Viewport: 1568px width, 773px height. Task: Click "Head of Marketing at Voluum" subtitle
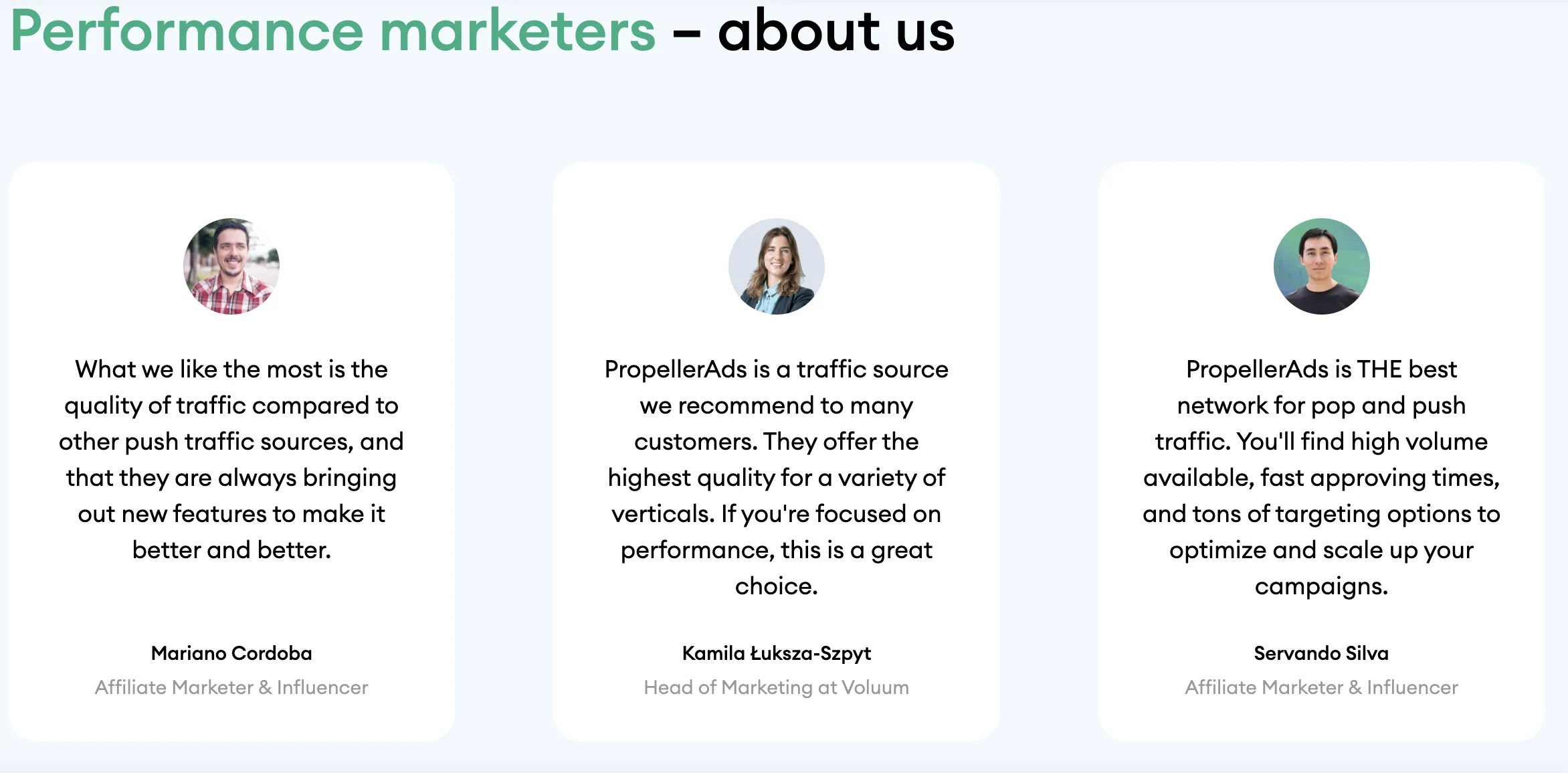coord(776,687)
